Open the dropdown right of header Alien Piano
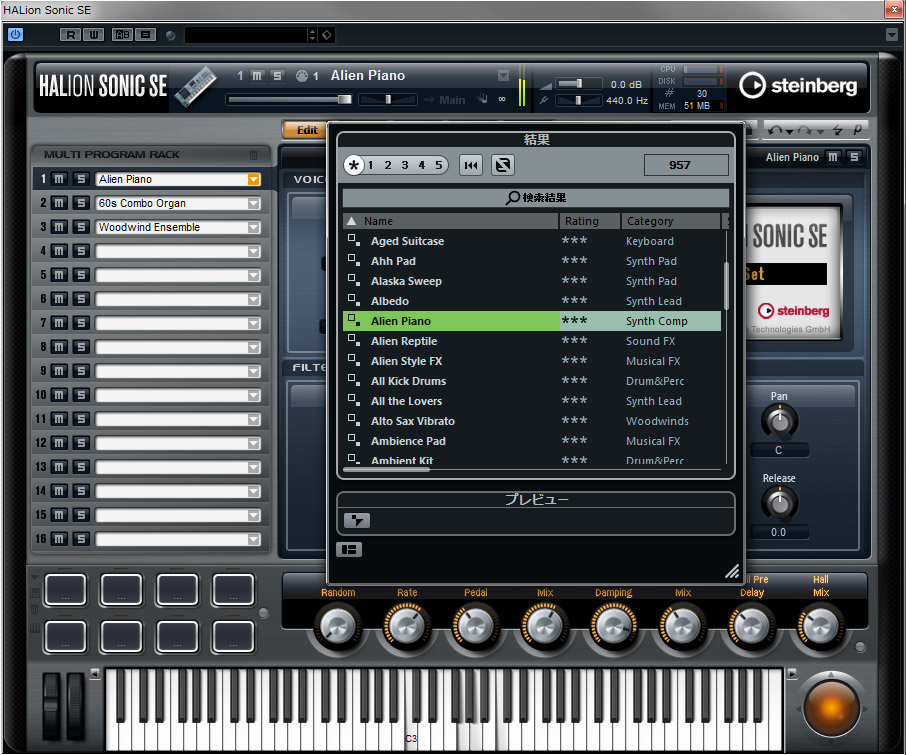The width and height of the screenshot is (906, 755). click(503, 76)
